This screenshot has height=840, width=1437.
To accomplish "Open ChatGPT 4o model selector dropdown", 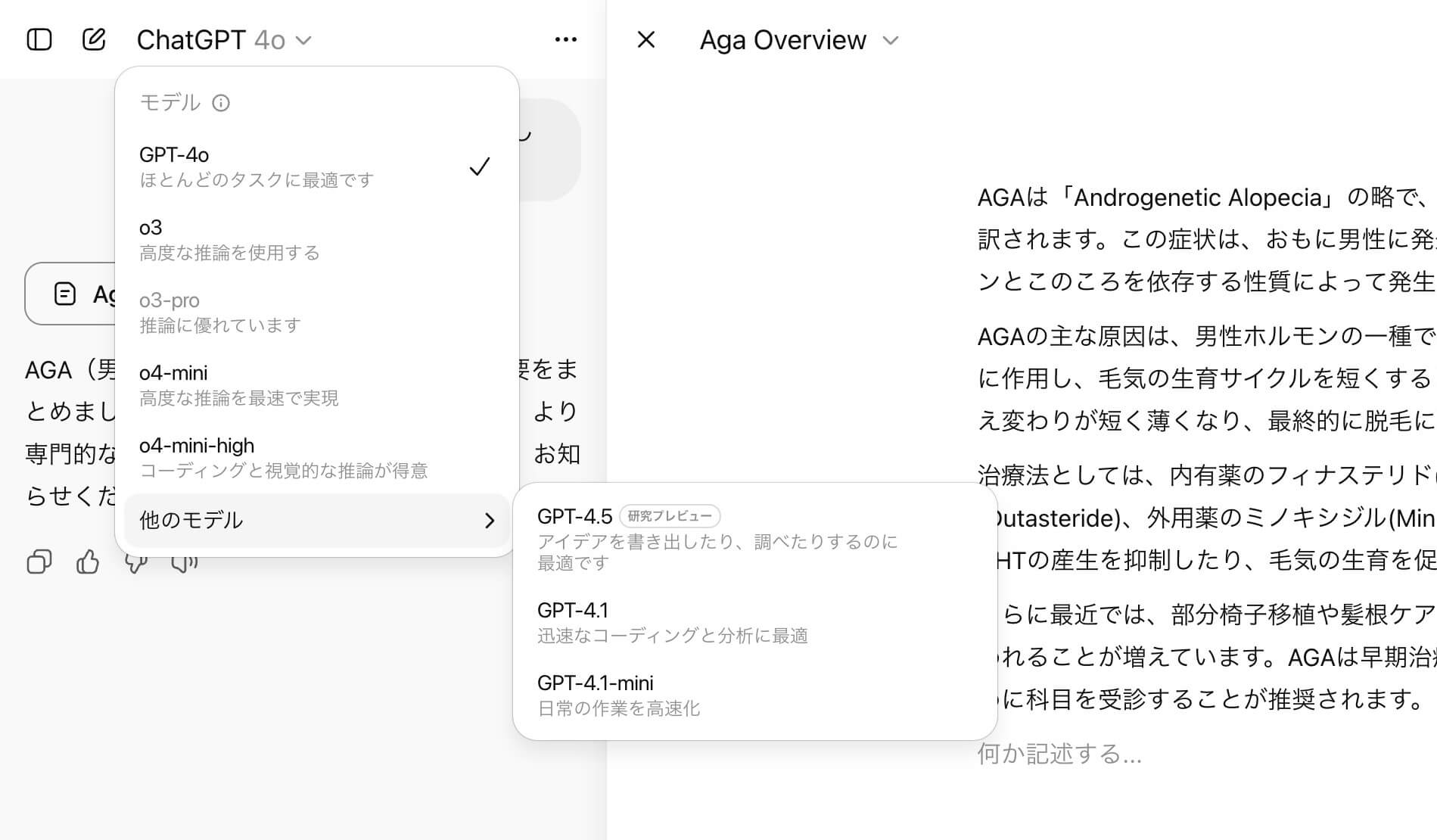I will 224,39.
